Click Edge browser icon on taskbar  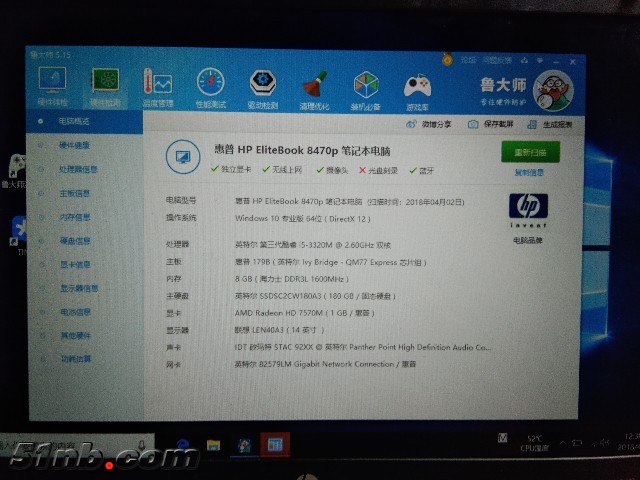(x=182, y=444)
